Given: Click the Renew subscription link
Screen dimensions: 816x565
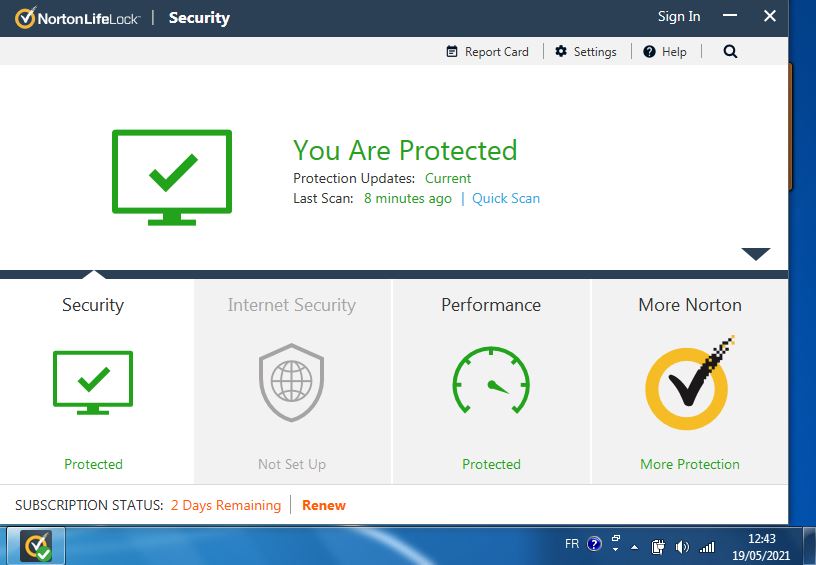Looking at the screenshot, I should coord(324,505).
